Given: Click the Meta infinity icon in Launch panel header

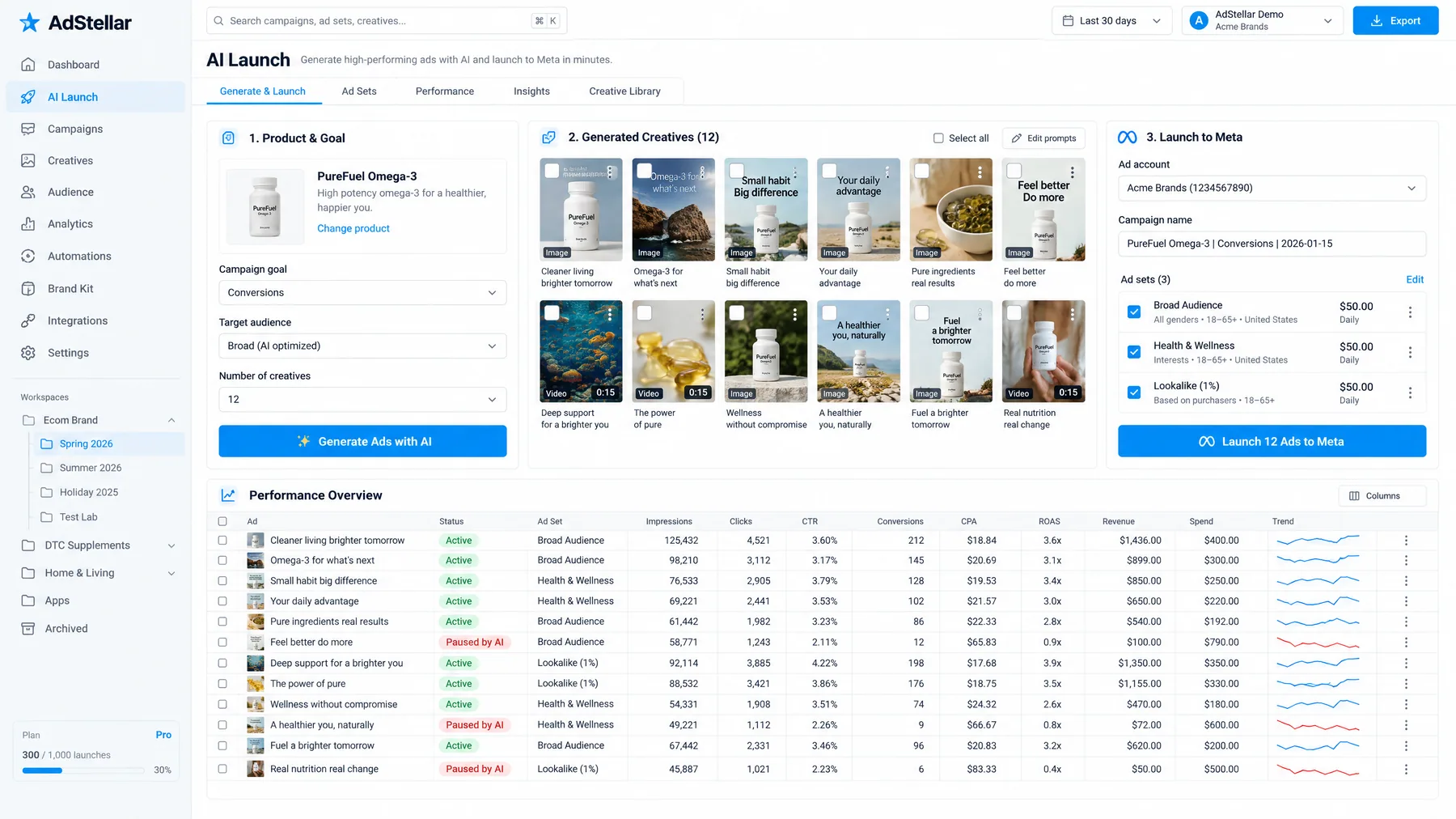Looking at the screenshot, I should pyautogui.click(x=1128, y=138).
